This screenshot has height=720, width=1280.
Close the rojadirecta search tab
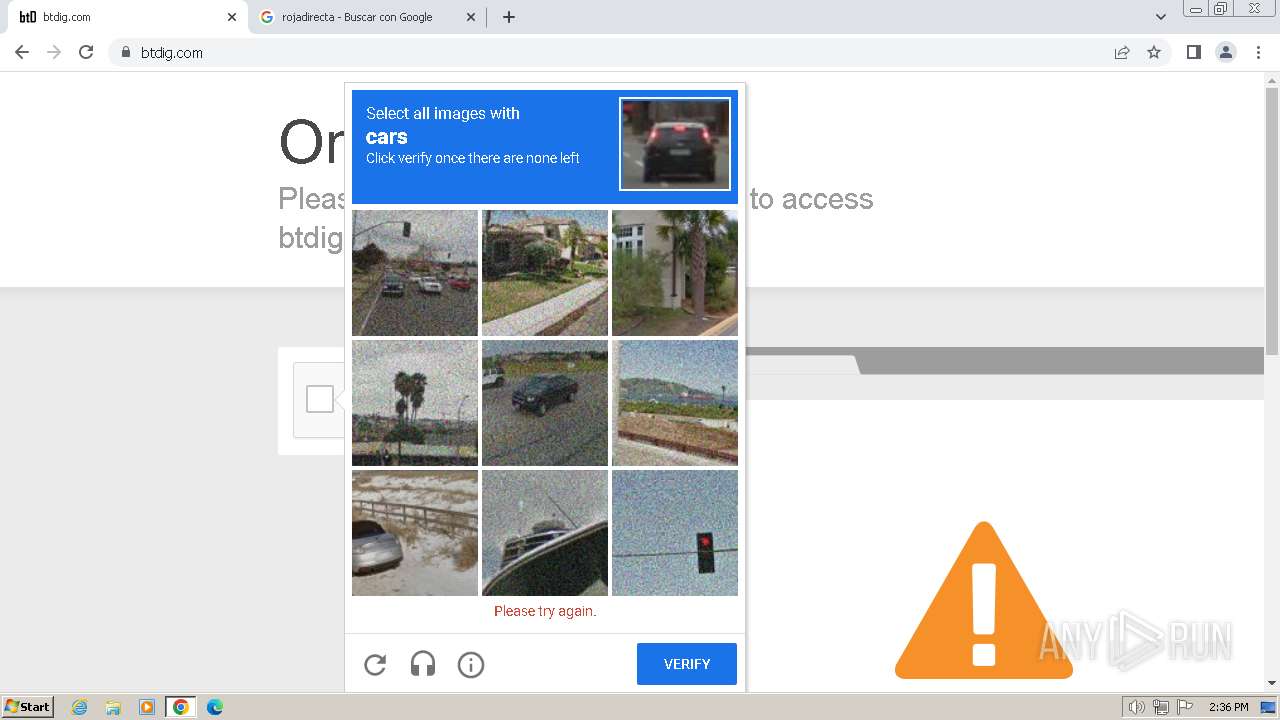[x=471, y=17]
